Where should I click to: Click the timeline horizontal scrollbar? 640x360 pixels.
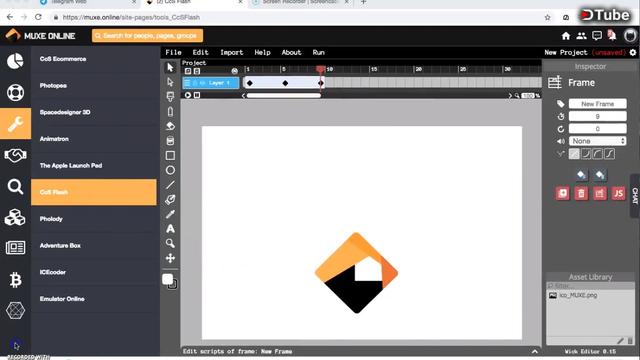[284, 96]
